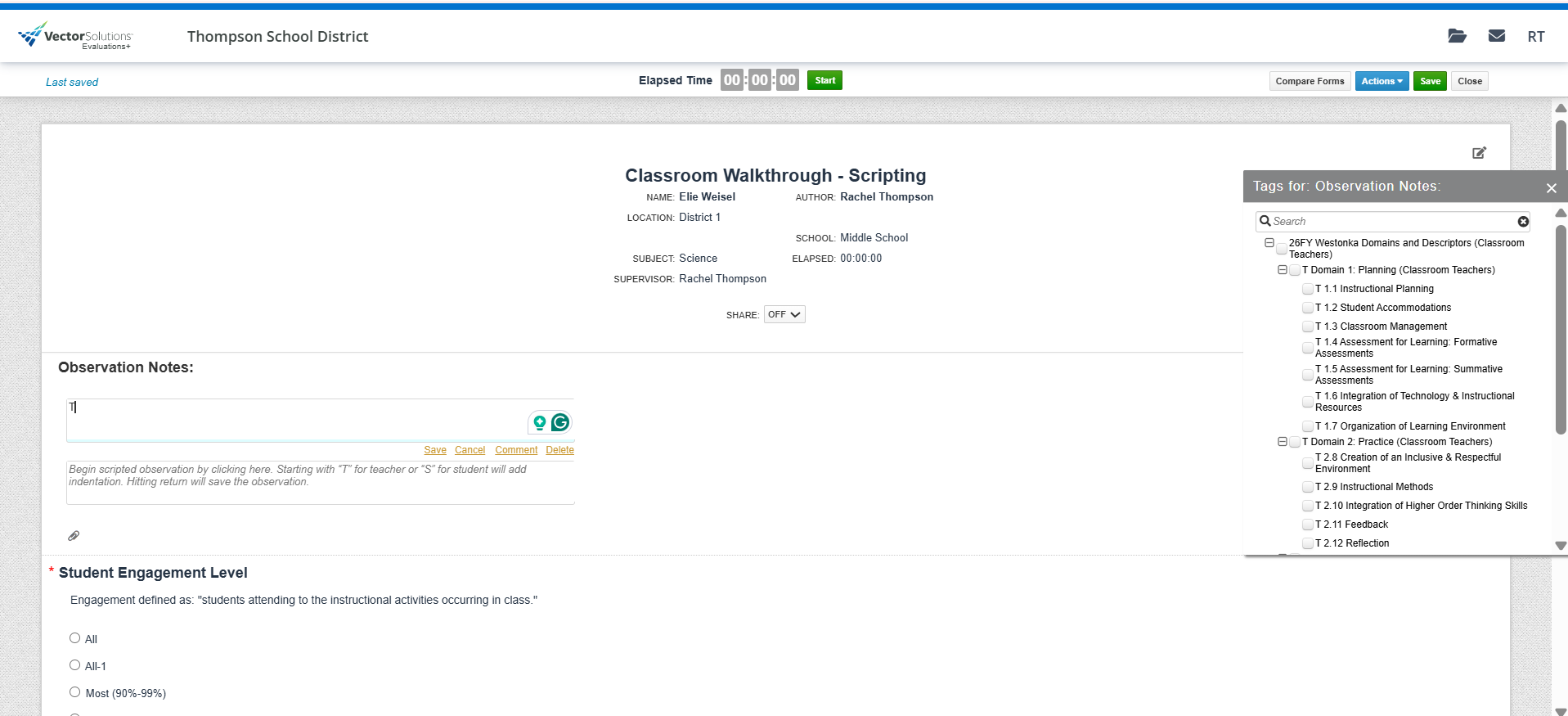
Task: Click the Save link under the note
Action: 435,450
